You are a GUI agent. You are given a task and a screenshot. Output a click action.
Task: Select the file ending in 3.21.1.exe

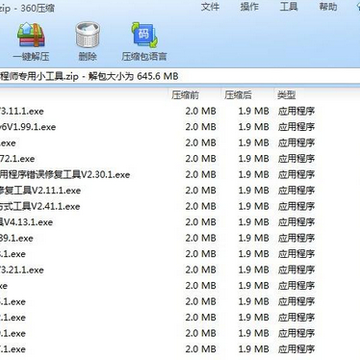pos(22,270)
